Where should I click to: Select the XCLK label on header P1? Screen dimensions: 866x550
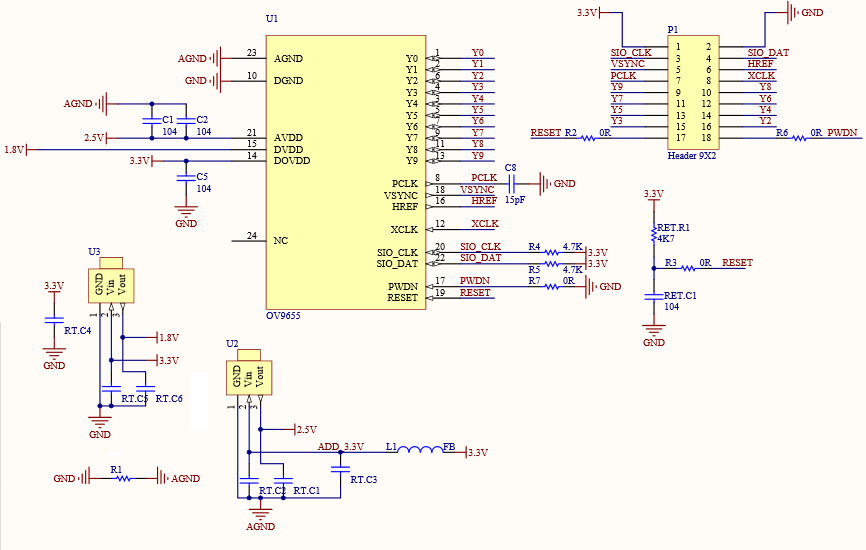762,75
